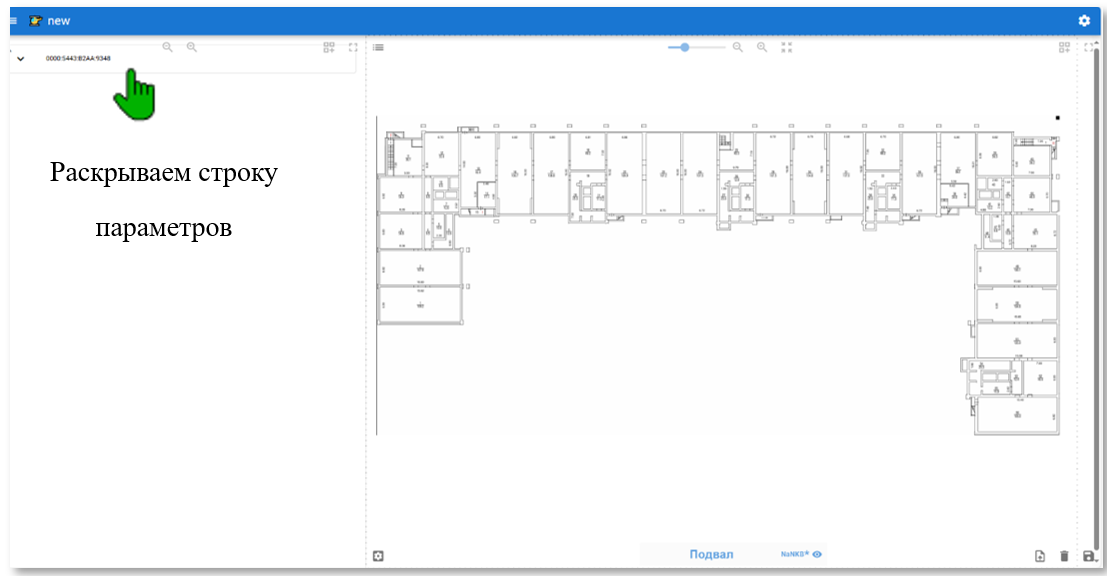The image size is (1107, 576).
Task: Toggle visibility eye next to NaNKB
Action: click(817, 554)
